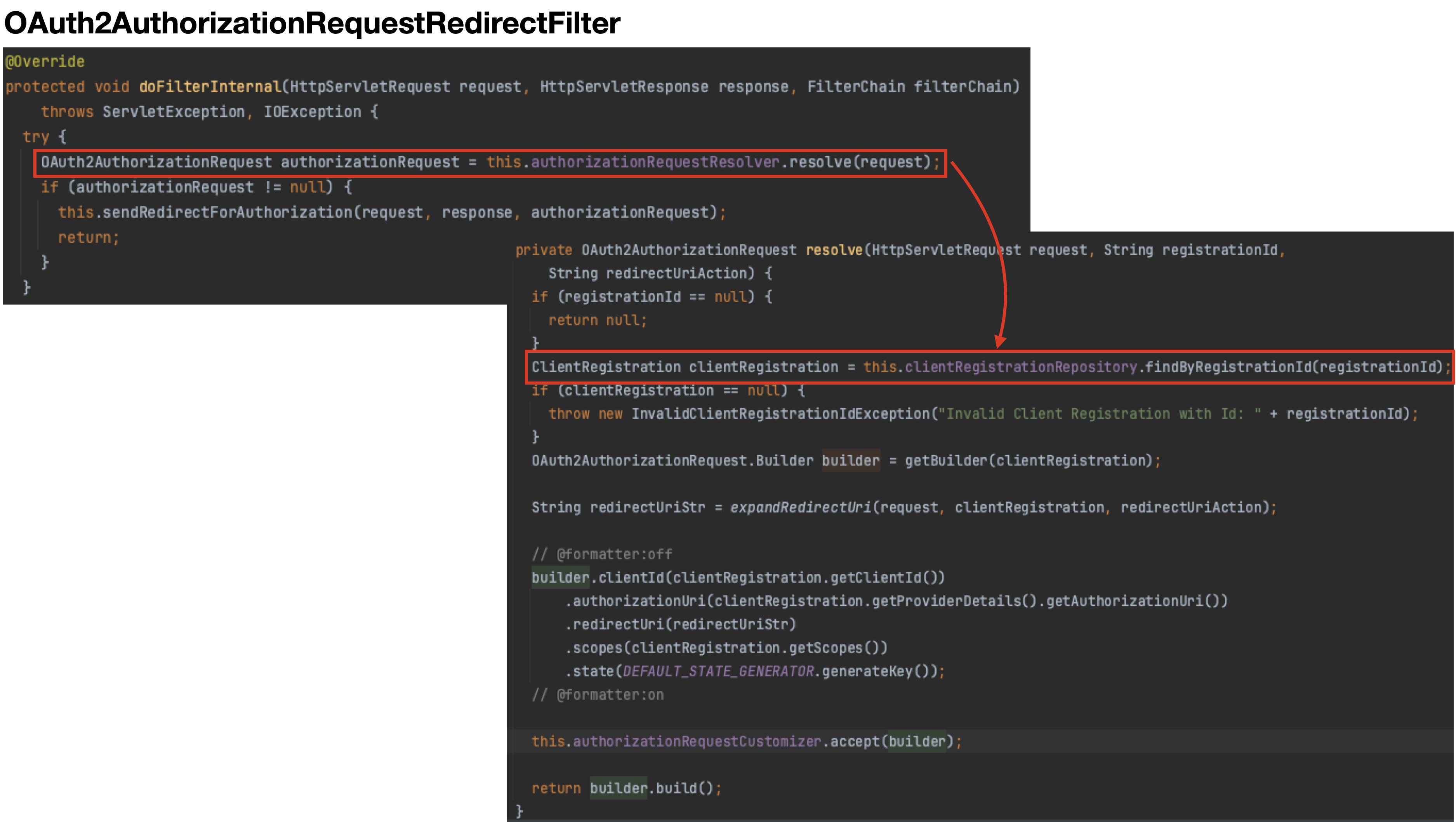Screen dimensions: 1456x822
Task: Click the .redirectUri(redirectUriStr) line
Action: coord(681,625)
